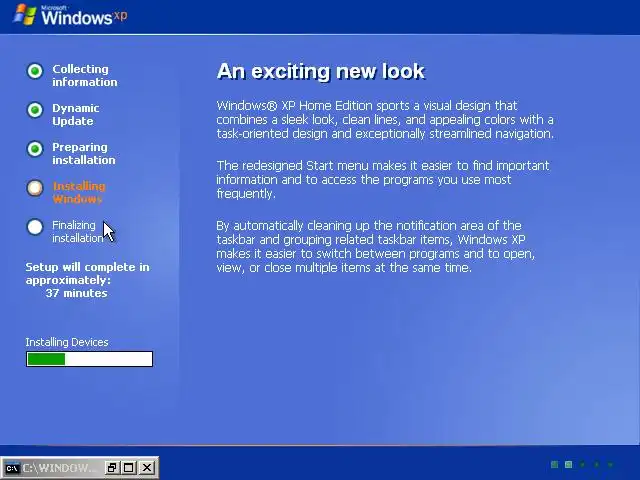Image resolution: width=640 pixels, height=480 pixels.
Task: Click the 'Finalizing installation' step label
Action: tap(77, 231)
